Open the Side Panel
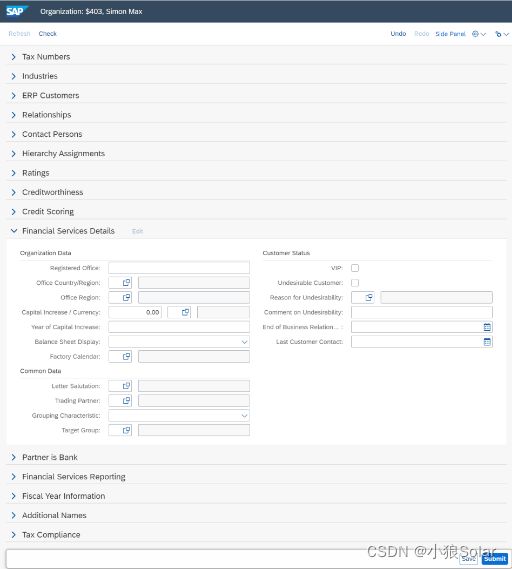 click(450, 34)
